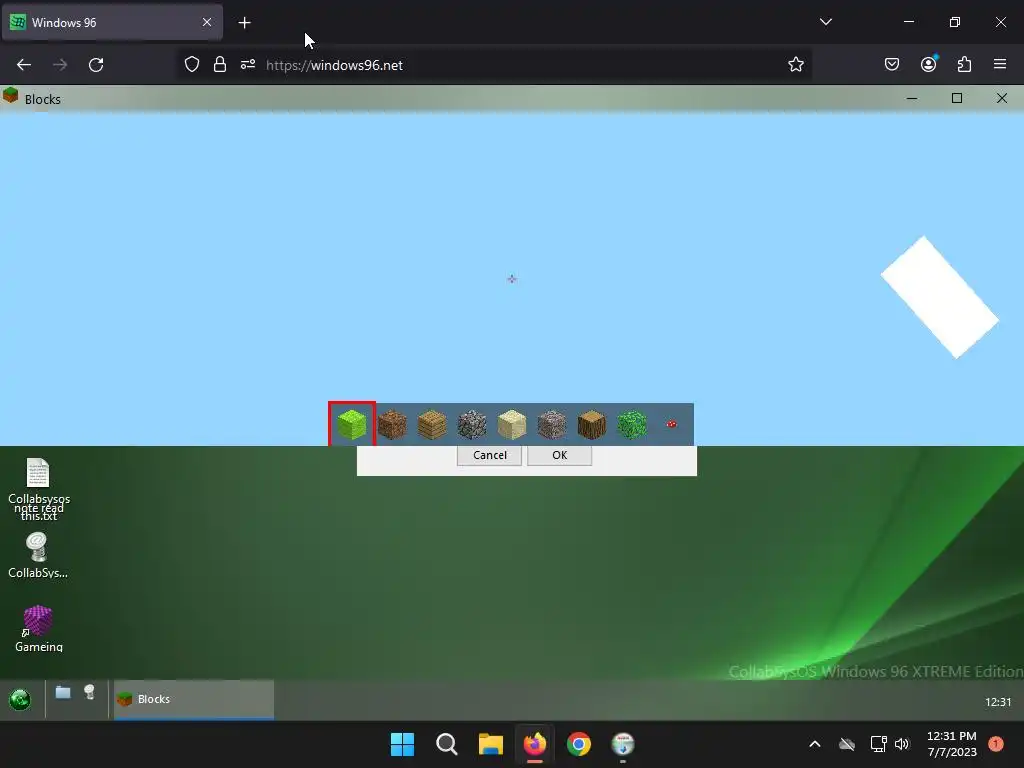The image size is (1024, 768).
Task: Close the Blocks window
Action: (1002, 98)
